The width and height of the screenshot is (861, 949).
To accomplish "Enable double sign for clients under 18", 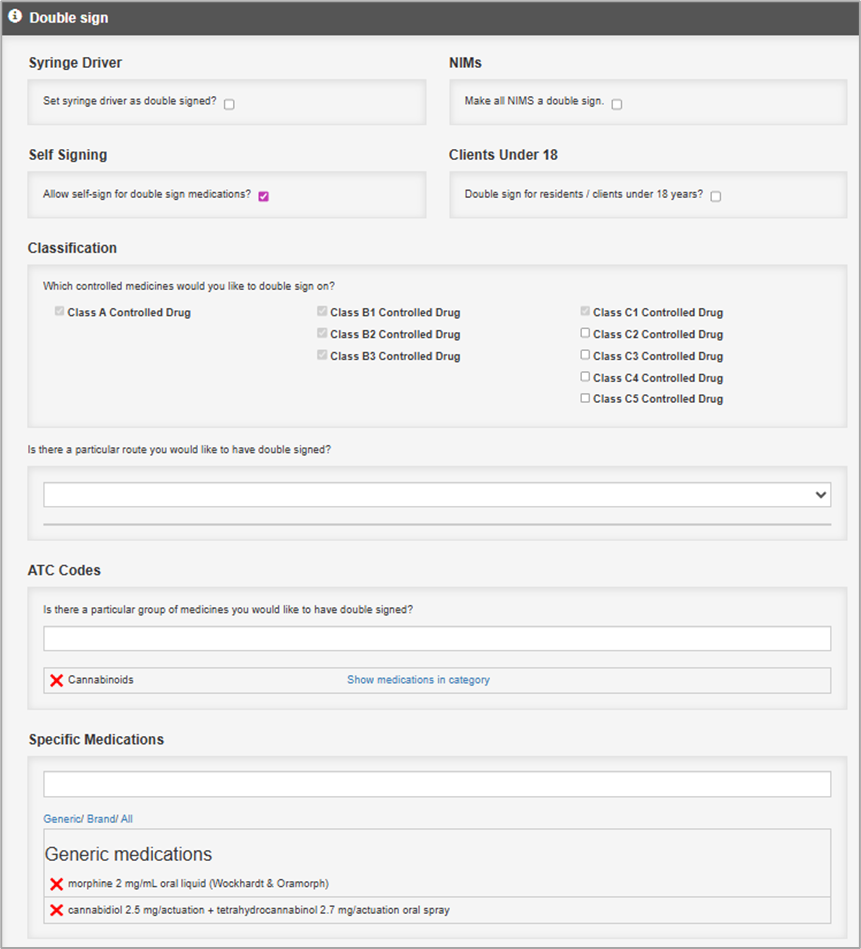I will pos(716,196).
